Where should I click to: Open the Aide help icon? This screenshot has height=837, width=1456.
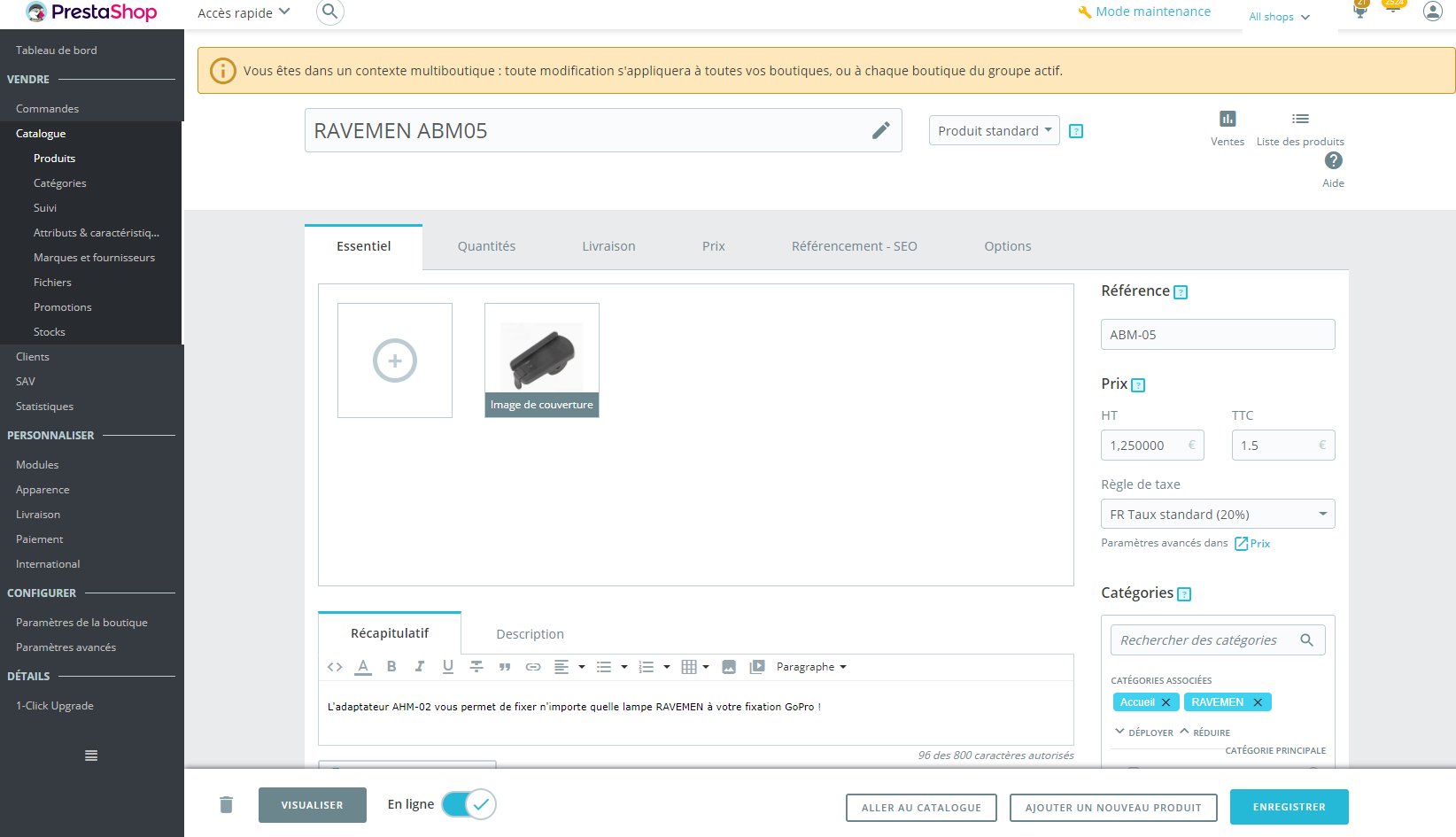1334,160
